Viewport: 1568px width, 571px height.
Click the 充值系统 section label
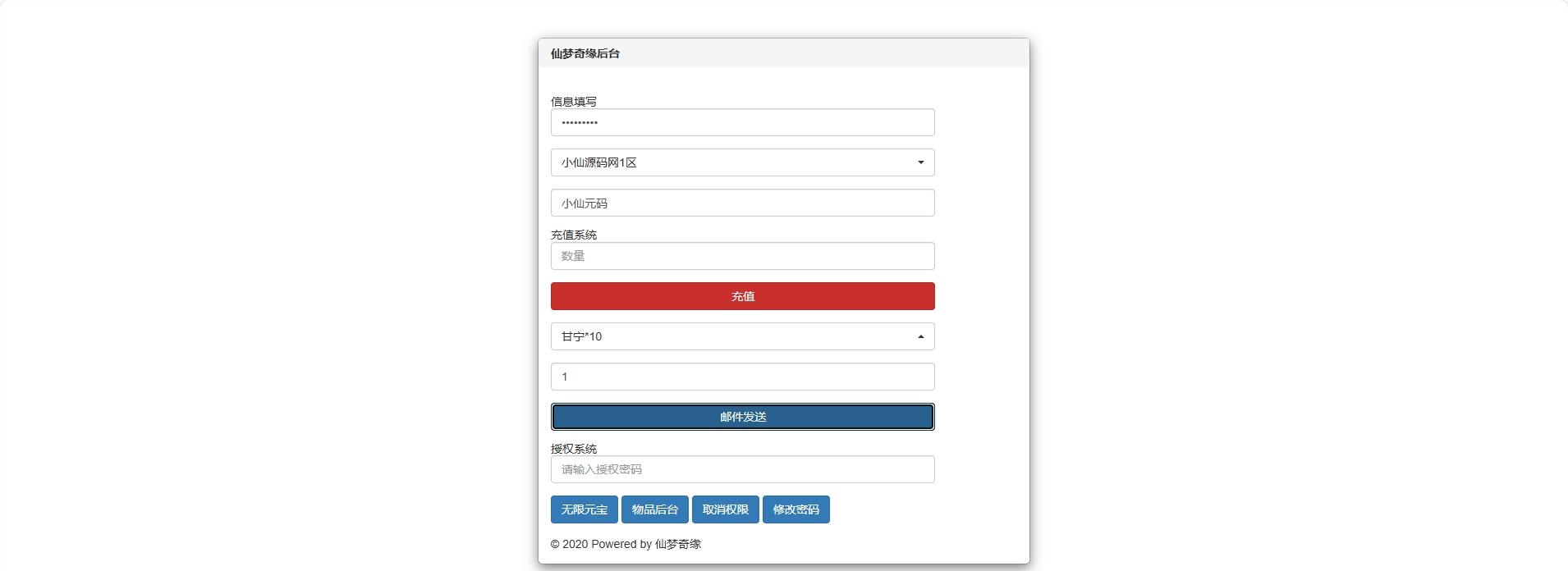pyautogui.click(x=573, y=235)
